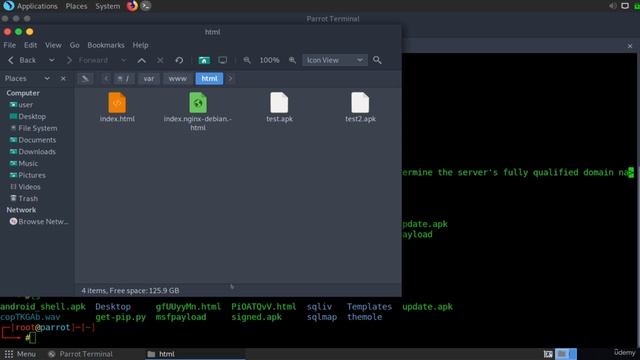Open Browse Network in the sidebar
Image resolution: width=640 pixels, height=360 pixels.
pyautogui.click(x=39, y=222)
